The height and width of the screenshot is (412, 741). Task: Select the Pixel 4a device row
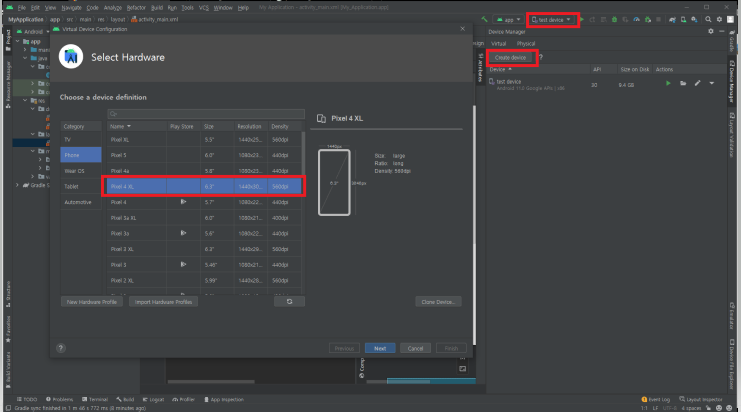204,171
